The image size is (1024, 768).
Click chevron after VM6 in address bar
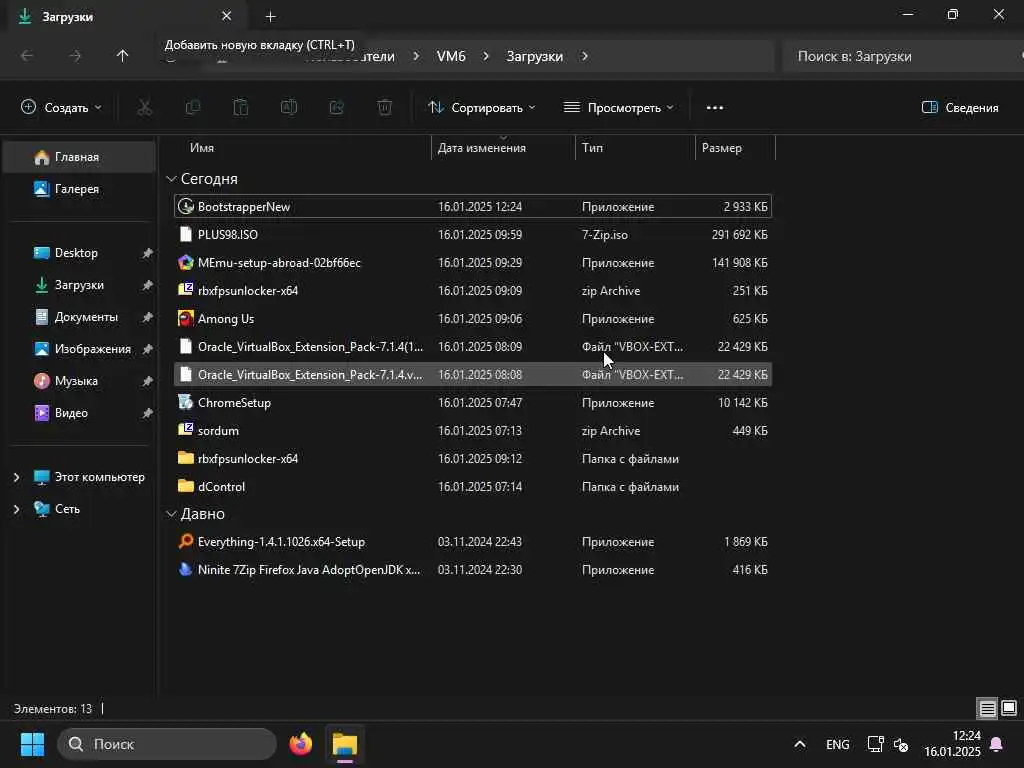[486, 56]
